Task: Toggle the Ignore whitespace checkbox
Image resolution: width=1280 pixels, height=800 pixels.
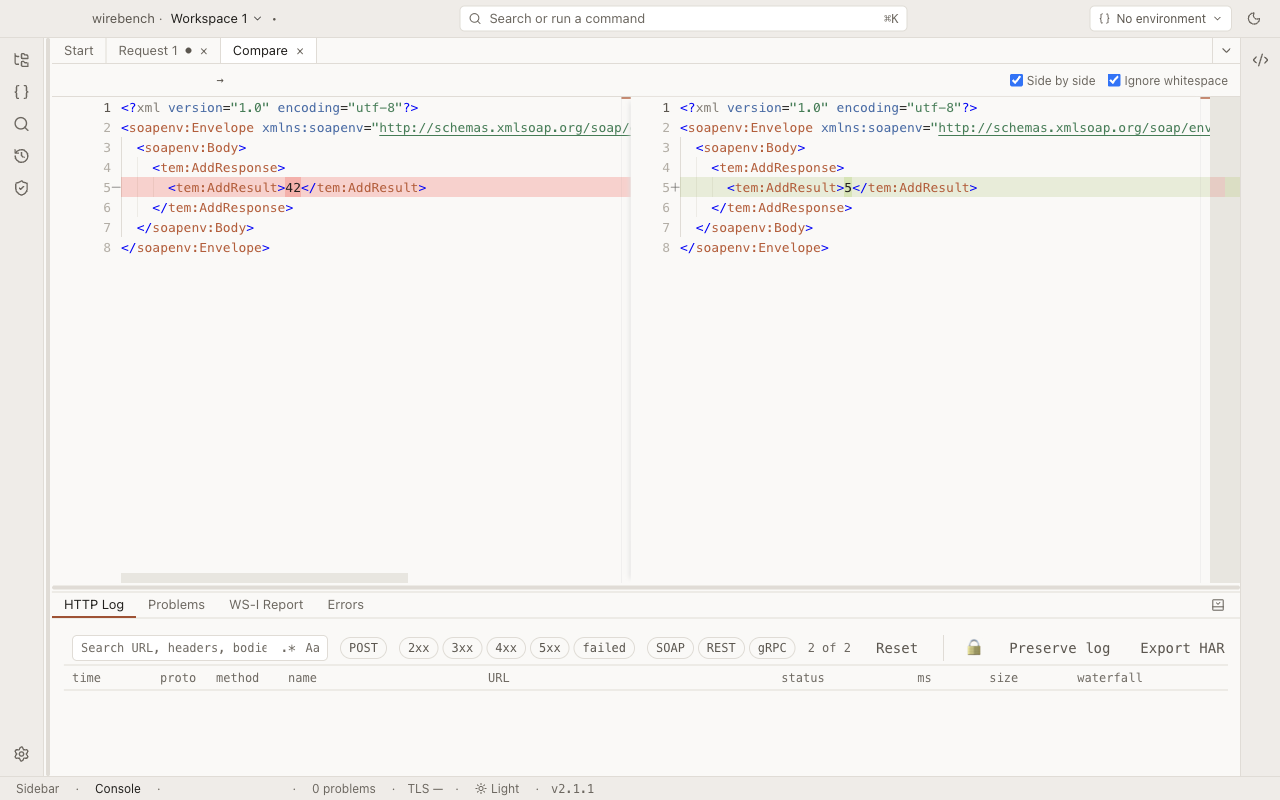Action: [1114, 80]
